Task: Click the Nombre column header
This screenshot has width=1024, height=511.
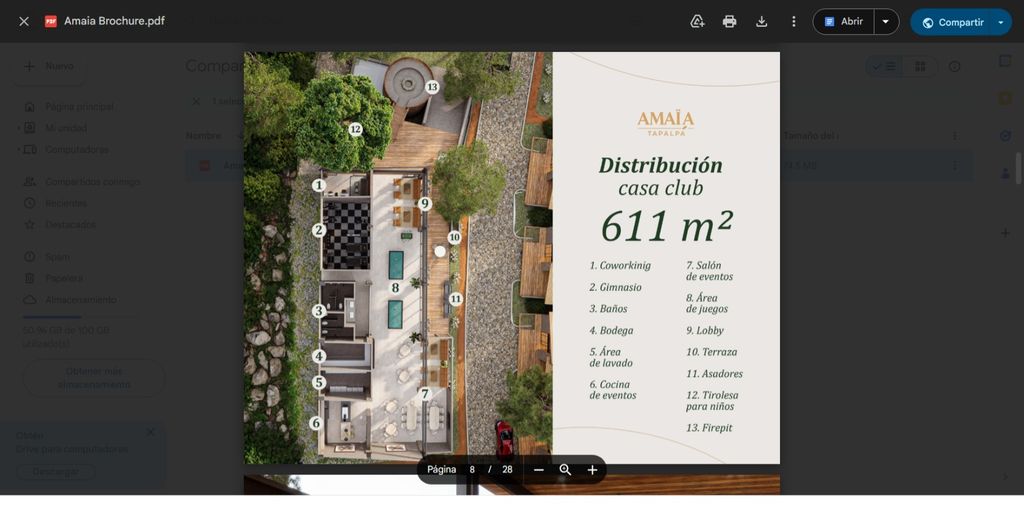Action: pos(202,136)
